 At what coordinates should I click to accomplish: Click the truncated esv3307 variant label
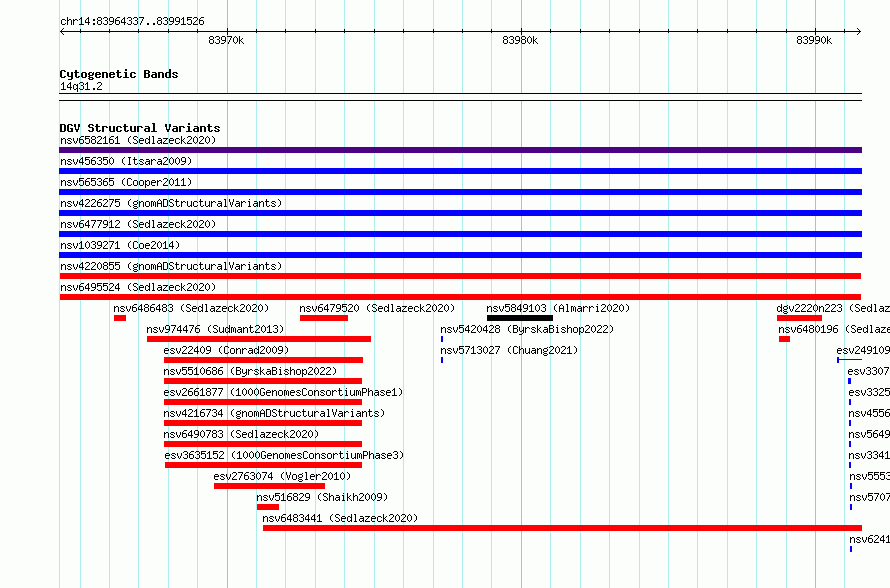868,371
